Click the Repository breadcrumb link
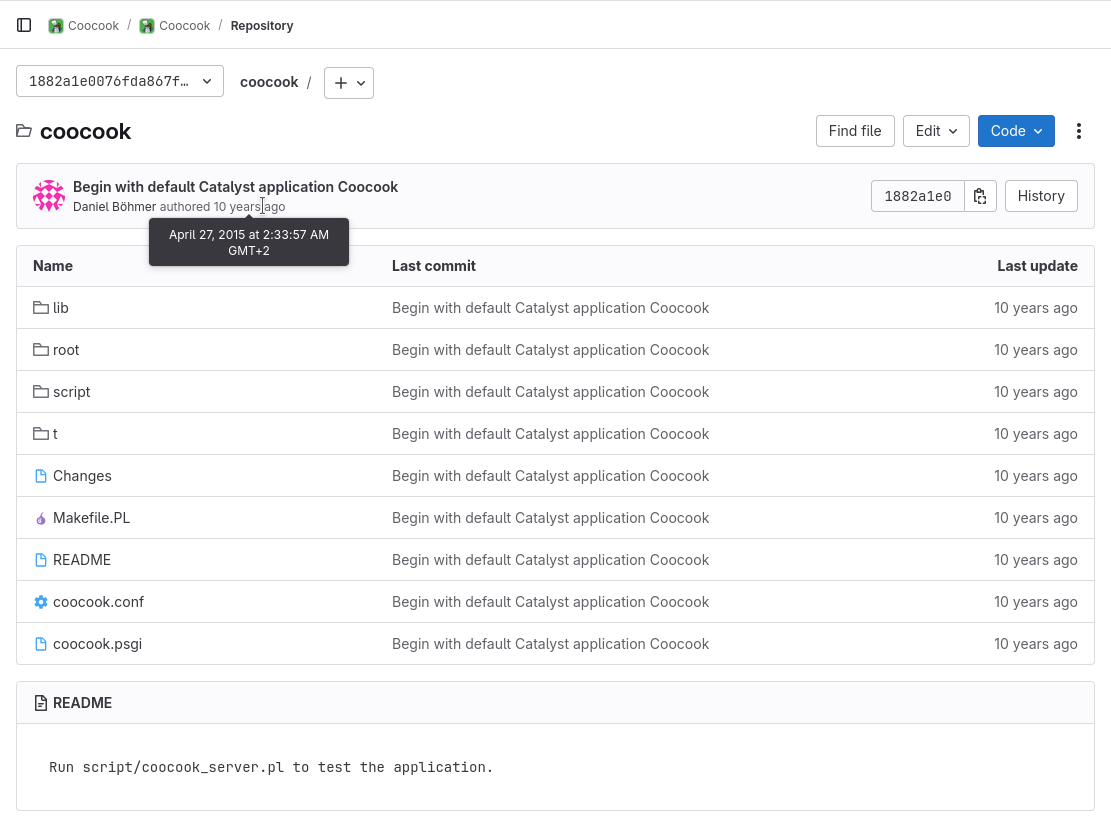 click(x=261, y=26)
